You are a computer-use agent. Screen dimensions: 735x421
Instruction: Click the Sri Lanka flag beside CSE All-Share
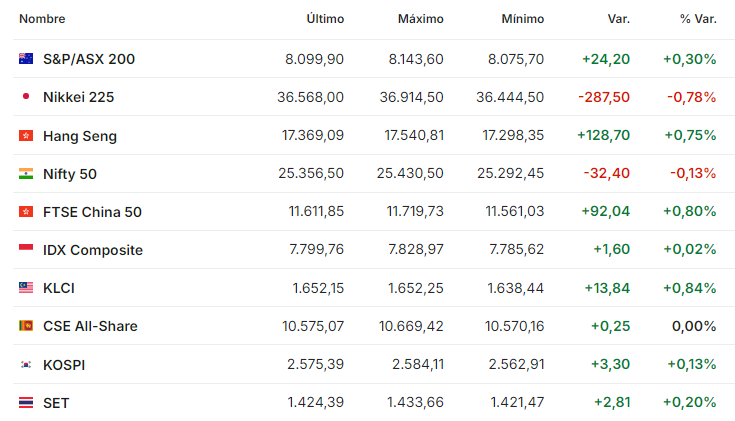point(26,325)
